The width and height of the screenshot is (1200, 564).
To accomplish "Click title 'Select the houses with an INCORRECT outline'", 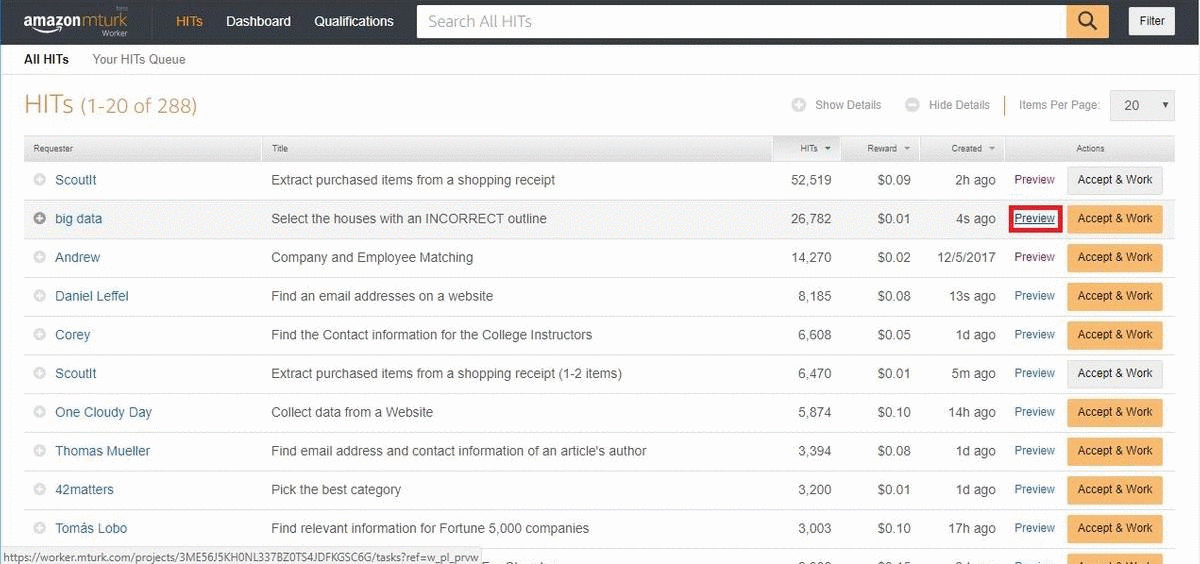I will pyautogui.click(x=409, y=218).
